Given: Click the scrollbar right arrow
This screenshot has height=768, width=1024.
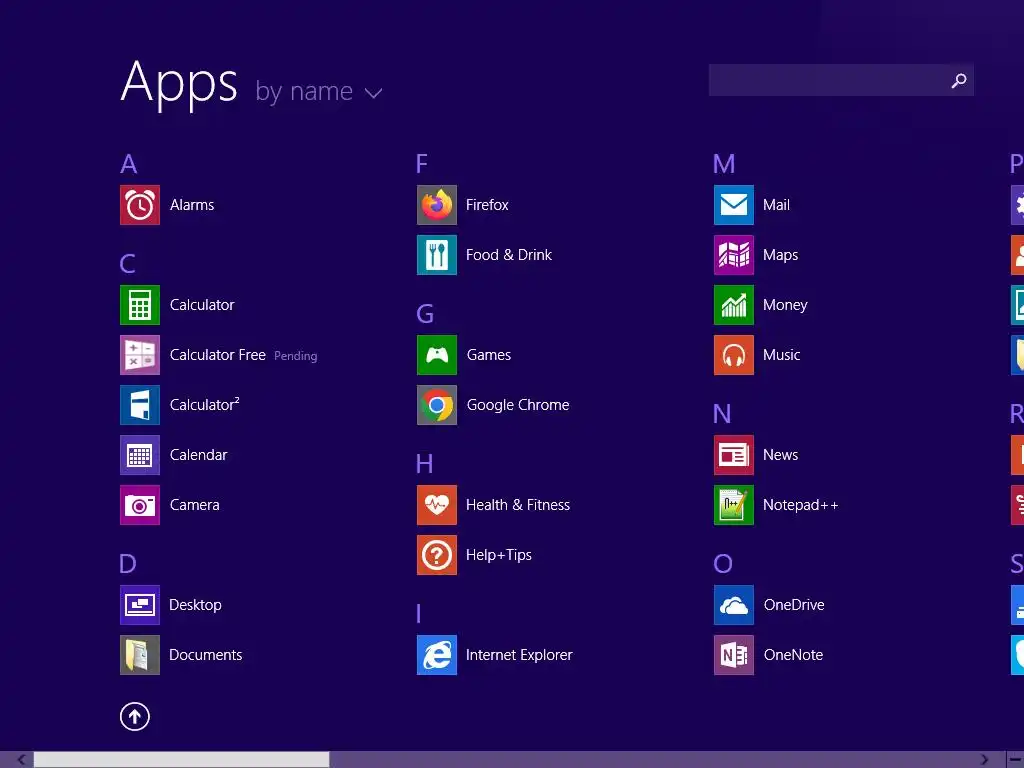Looking at the screenshot, I should click(985, 760).
